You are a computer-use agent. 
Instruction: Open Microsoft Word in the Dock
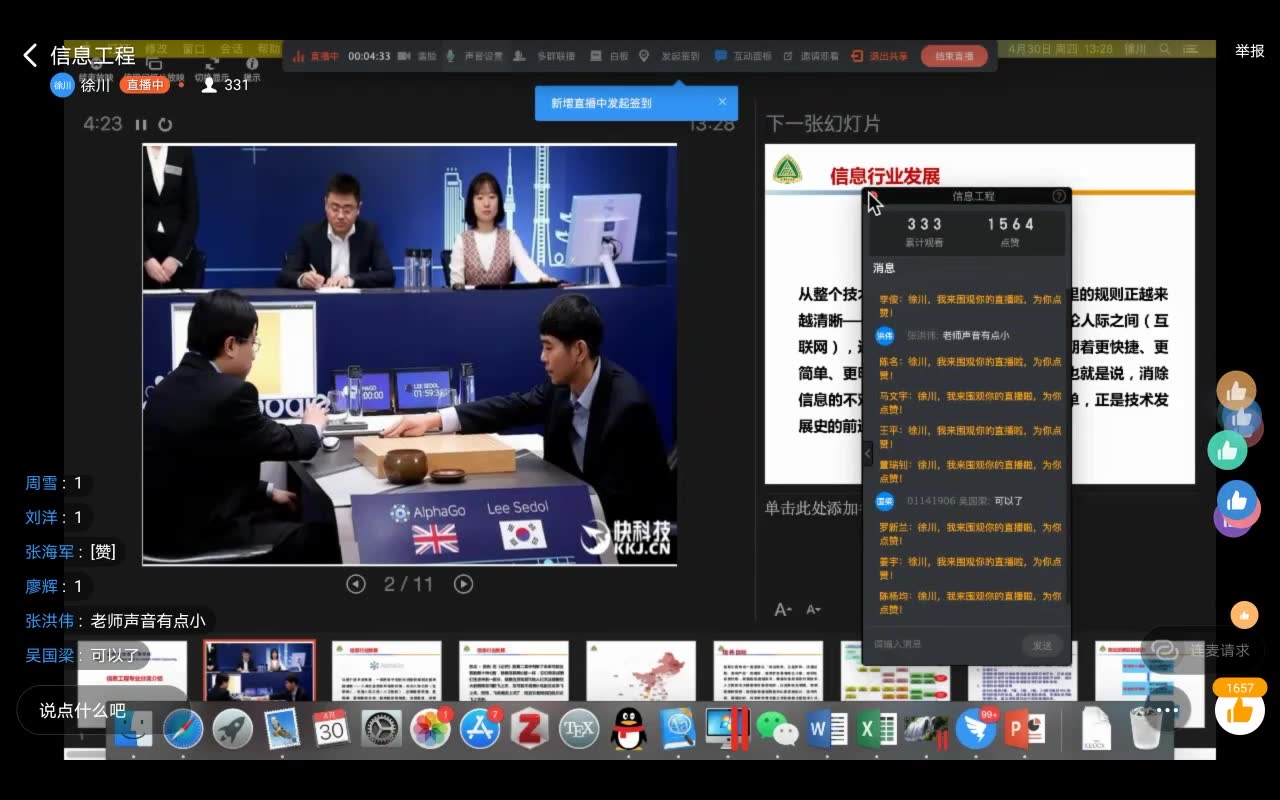826,729
